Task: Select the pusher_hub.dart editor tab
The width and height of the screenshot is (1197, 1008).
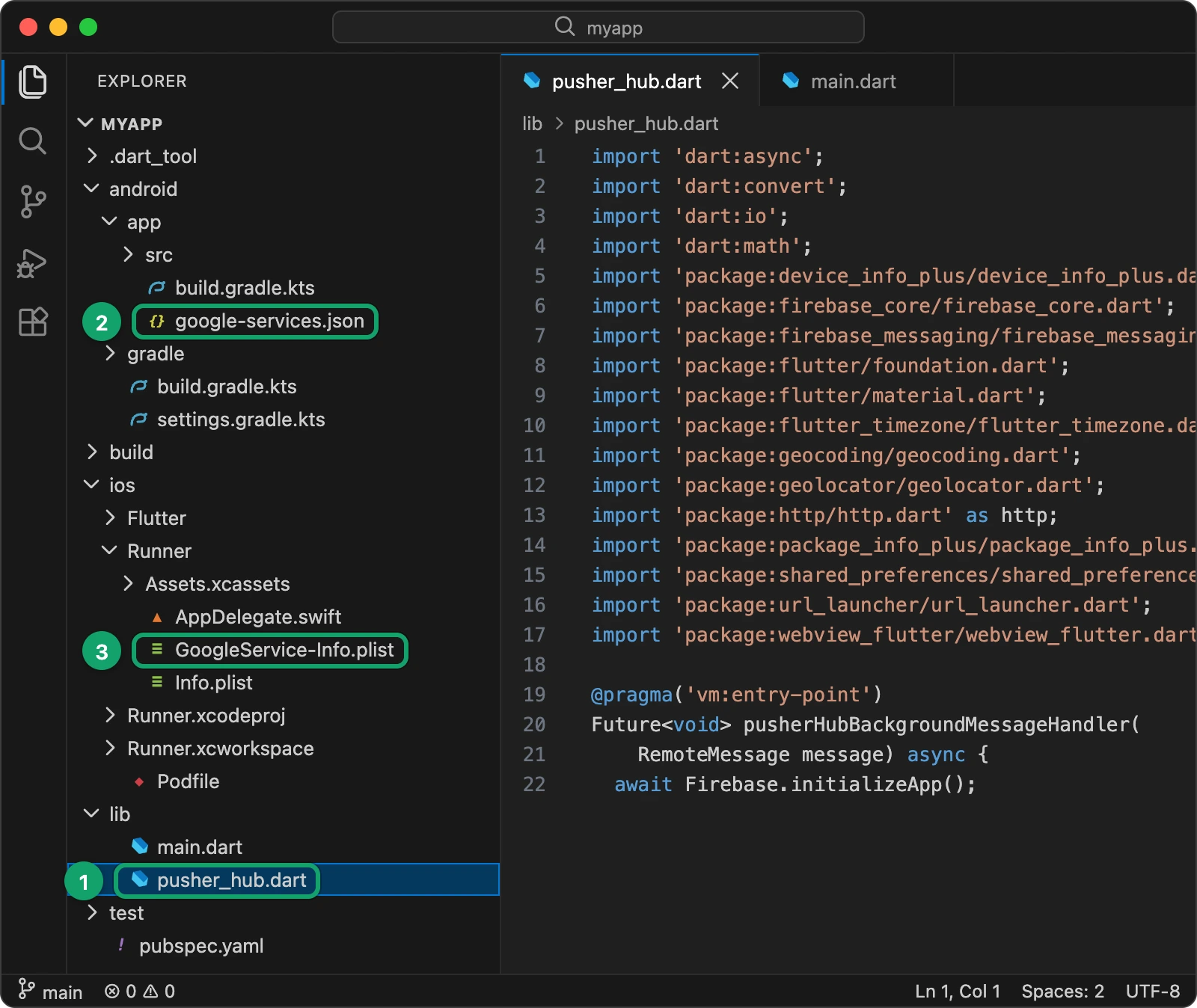Action: pyautogui.click(x=630, y=81)
